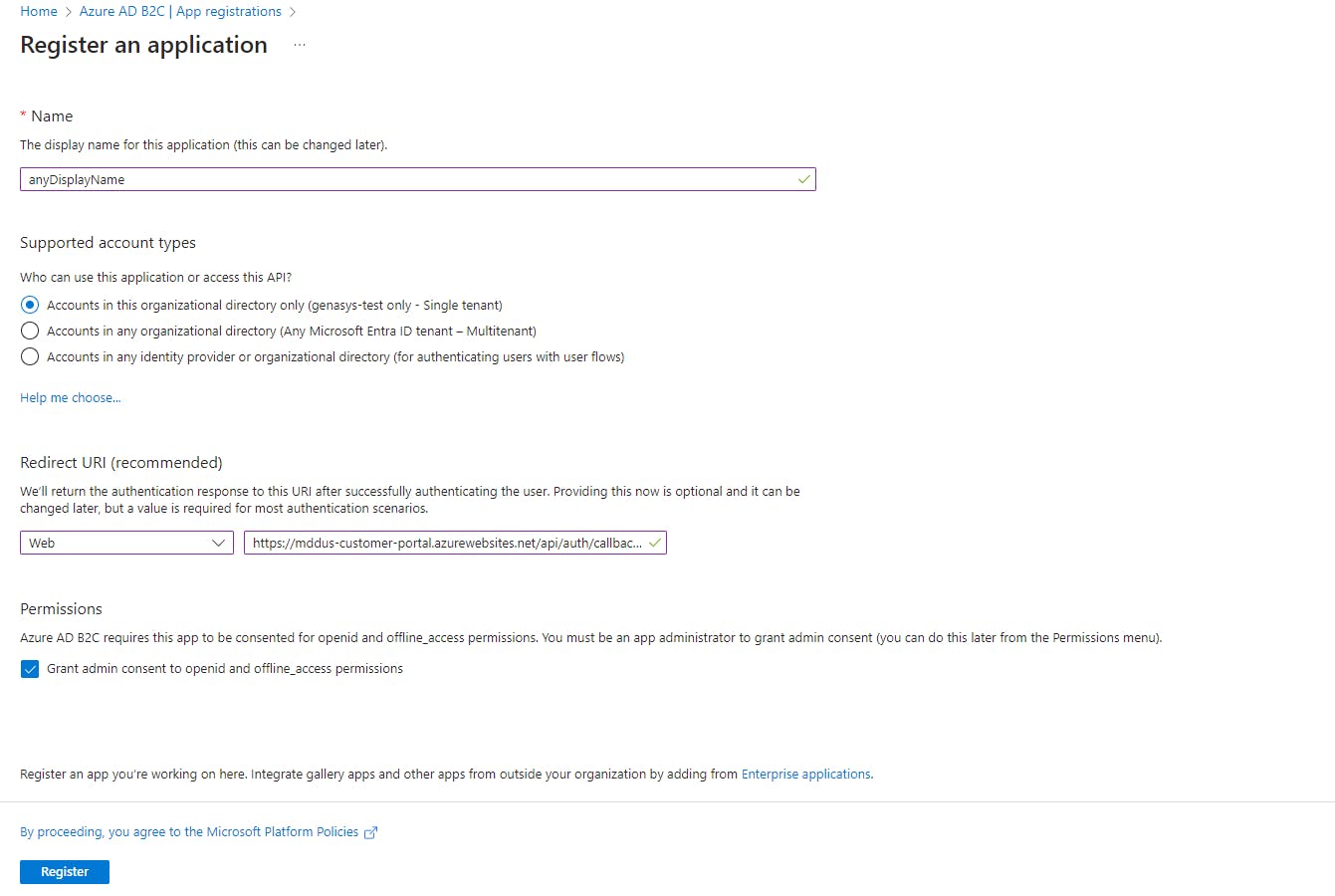Screen dimensions: 1335x896
Task: Go to Home in the breadcrumb
Action: [x=39, y=12]
